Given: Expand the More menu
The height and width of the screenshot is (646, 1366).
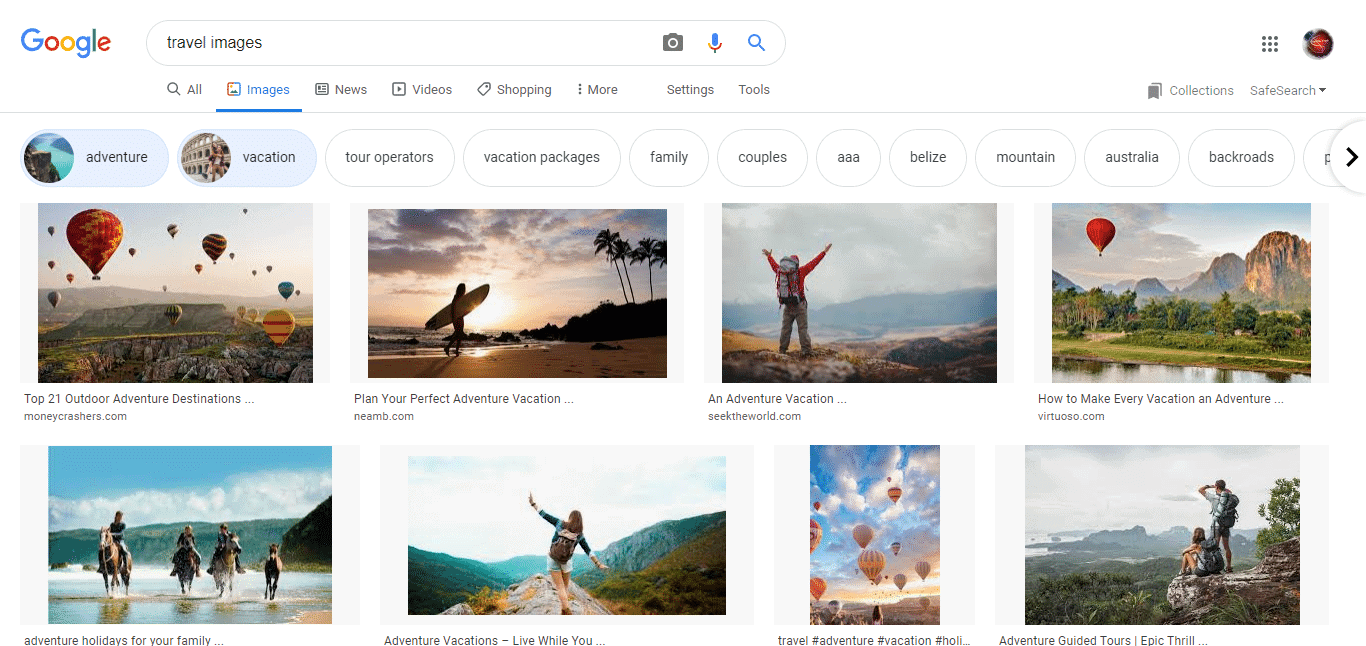Looking at the screenshot, I should click(597, 89).
